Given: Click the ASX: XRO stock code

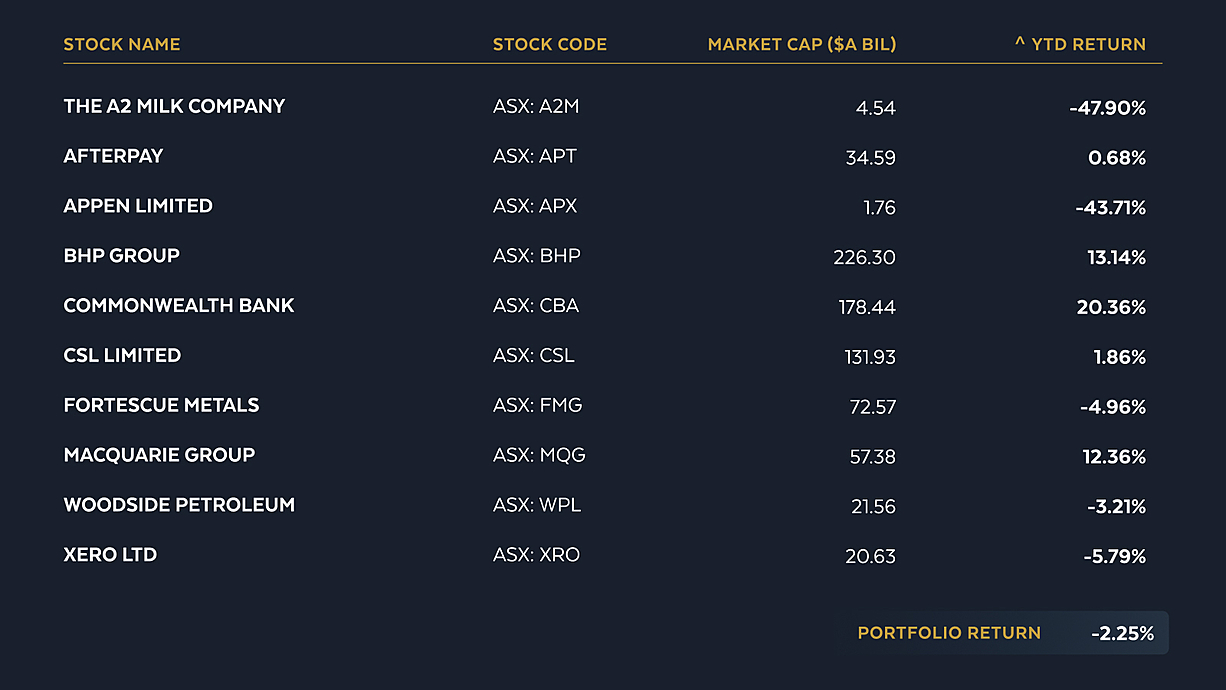Looking at the screenshot, I should (536, 556).
